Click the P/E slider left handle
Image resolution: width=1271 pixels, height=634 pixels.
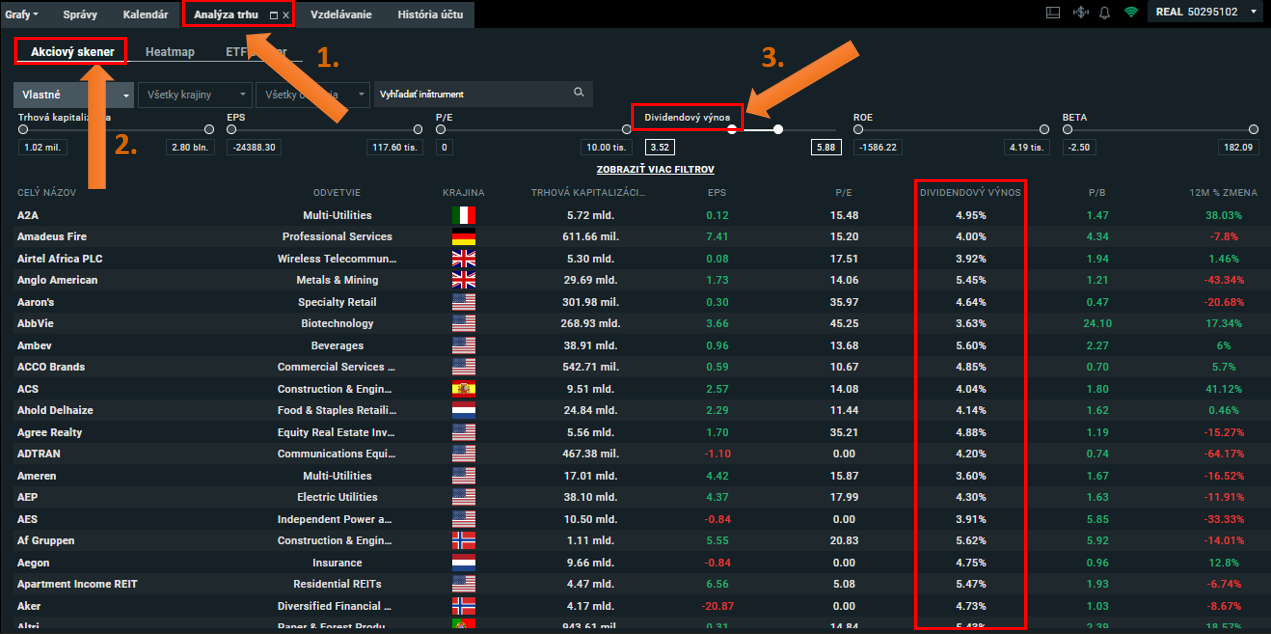441,129
